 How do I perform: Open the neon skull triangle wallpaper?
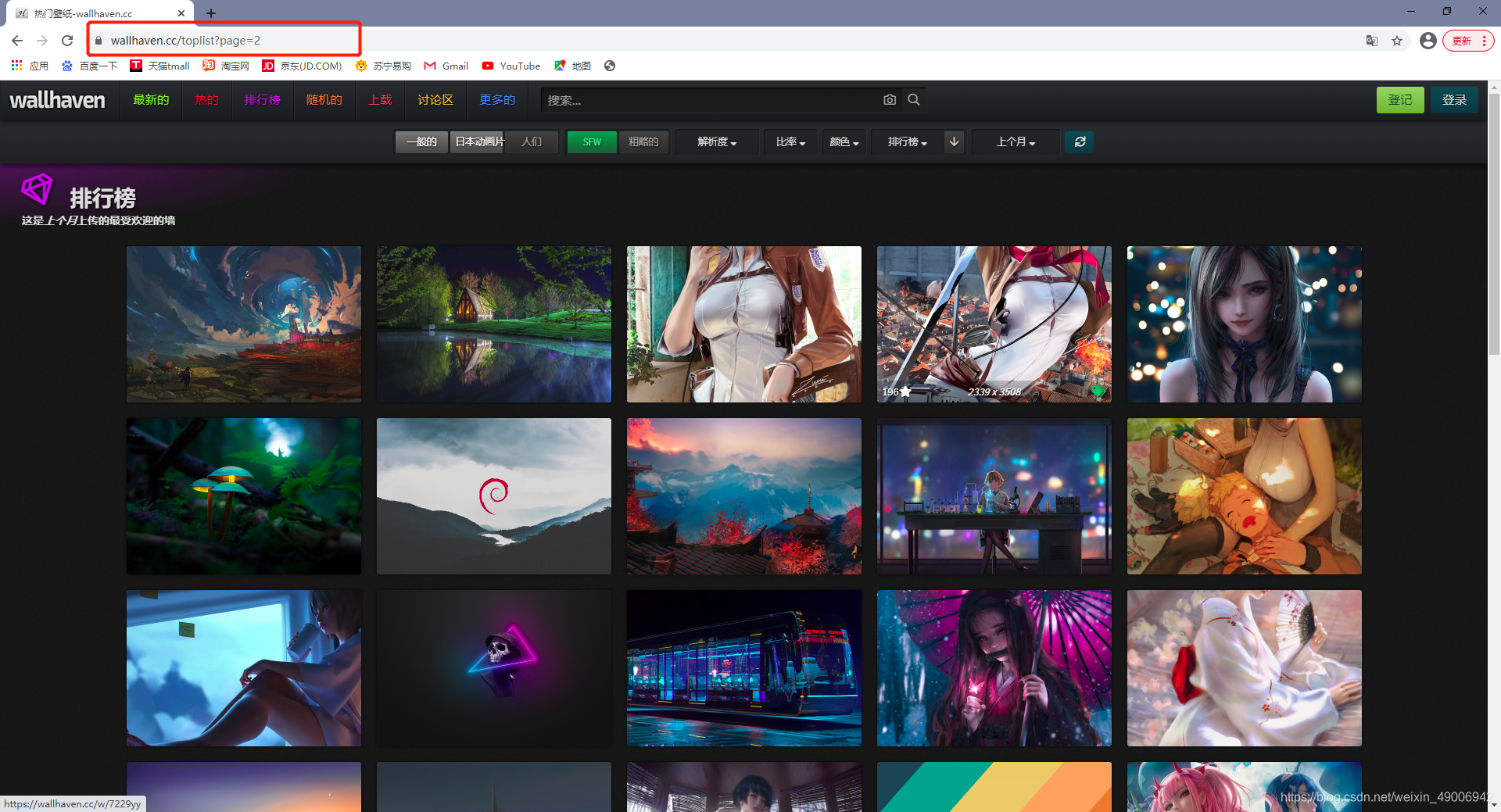pyautogui.click(x=494, y=668)
